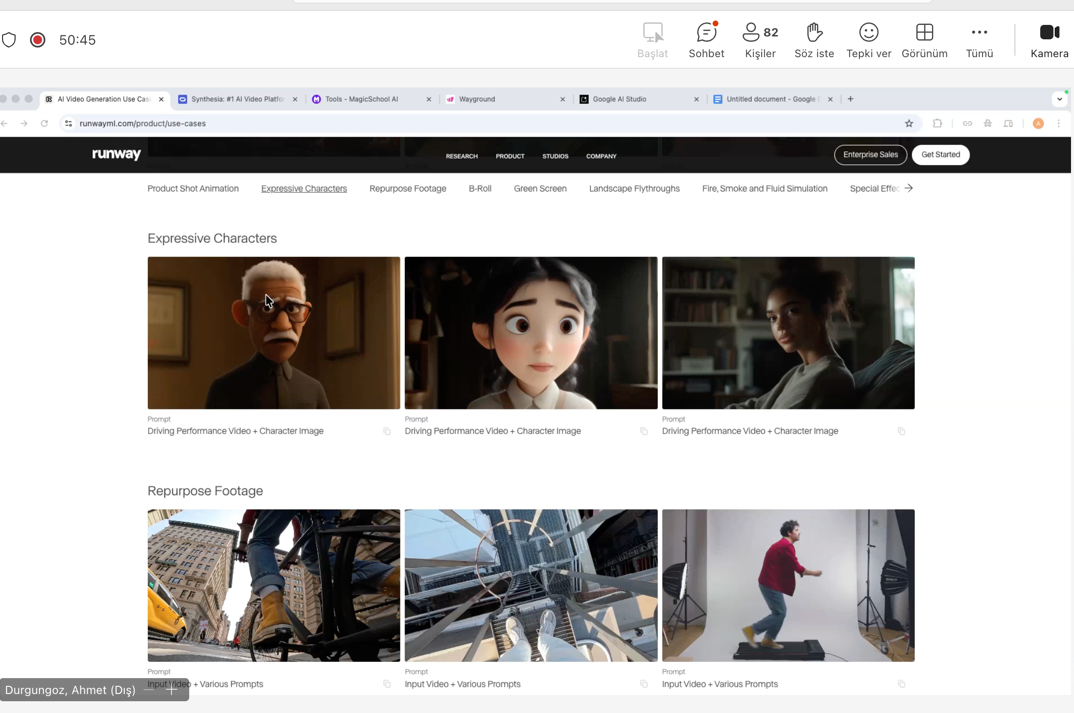The height and width of the screenshot is (713, 1074).
Task: Bookmark the page with star icon
Action: pos(909,124)
